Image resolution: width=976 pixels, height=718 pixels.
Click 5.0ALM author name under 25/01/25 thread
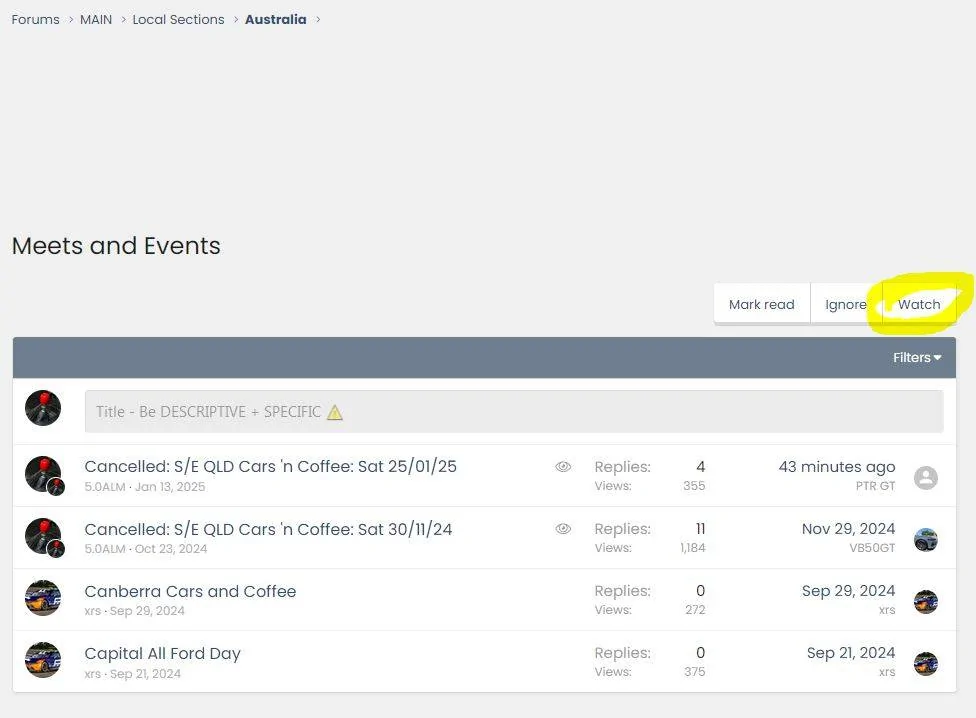105,487
